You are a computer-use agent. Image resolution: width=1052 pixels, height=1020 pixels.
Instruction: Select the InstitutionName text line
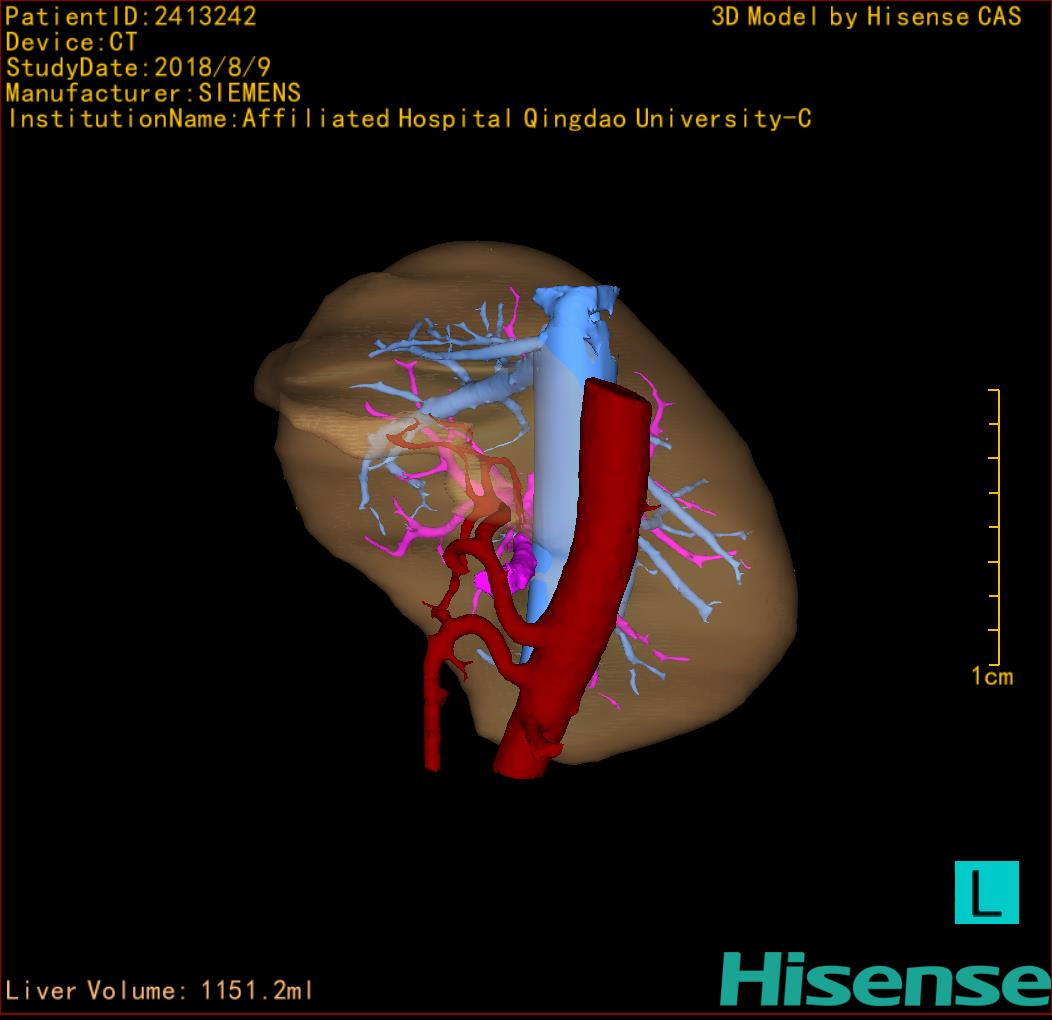tap(408, 119)
